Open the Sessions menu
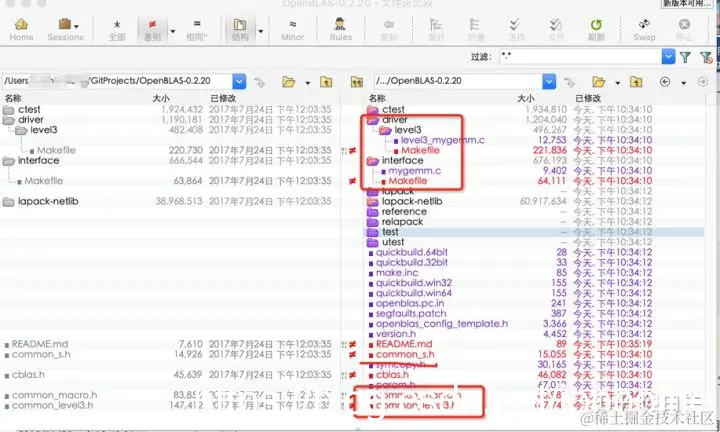The height and width of the screenshot is (432, 720). (x=65, y=29)
